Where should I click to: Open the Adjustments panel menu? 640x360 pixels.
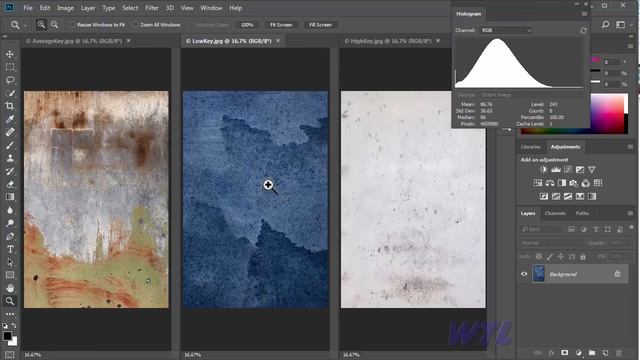[x=630, y=147]
